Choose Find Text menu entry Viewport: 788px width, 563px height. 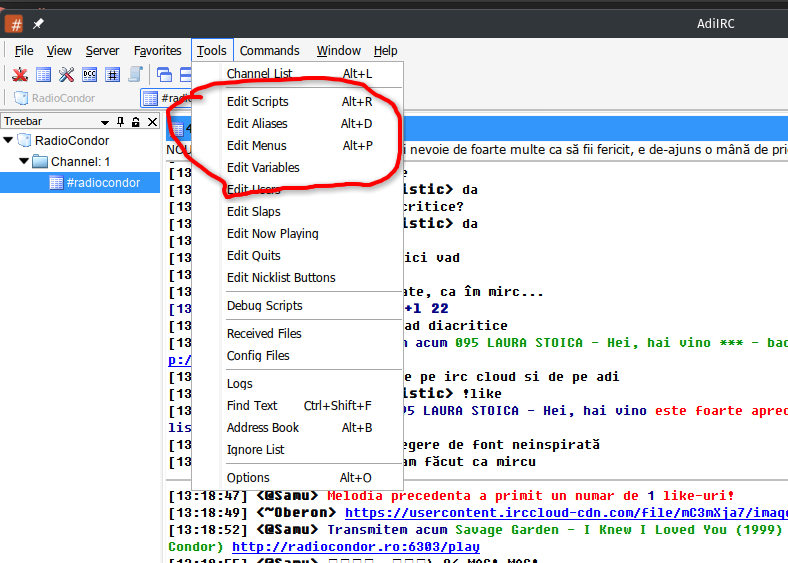click(x=298, y=406)
